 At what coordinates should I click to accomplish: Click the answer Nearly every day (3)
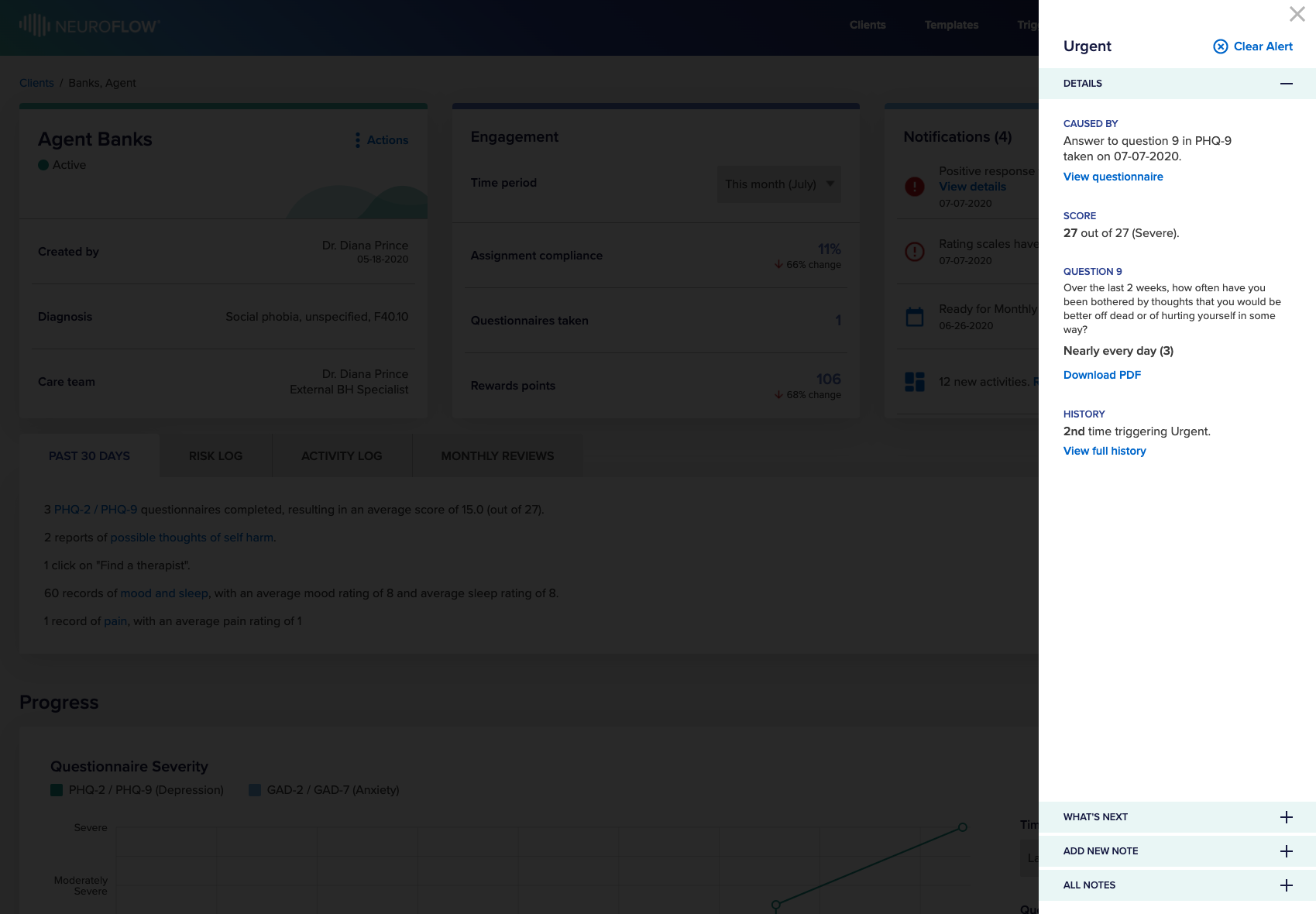click(1118, 351)
